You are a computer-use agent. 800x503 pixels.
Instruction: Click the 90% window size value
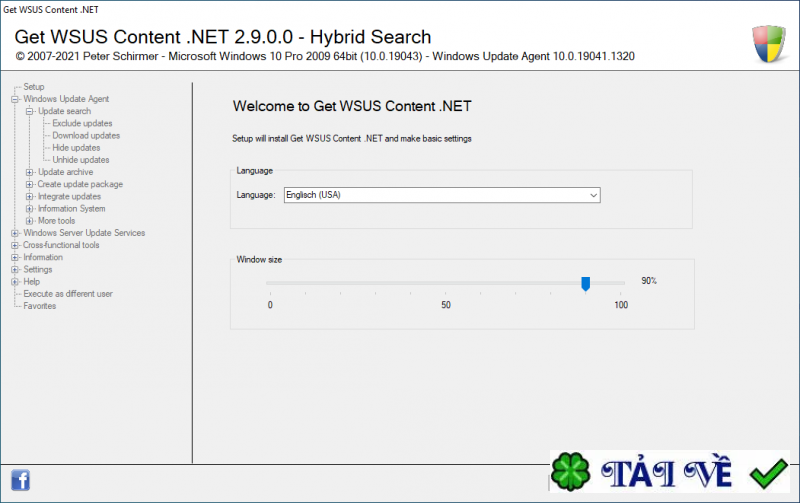[x=649, y=281]
